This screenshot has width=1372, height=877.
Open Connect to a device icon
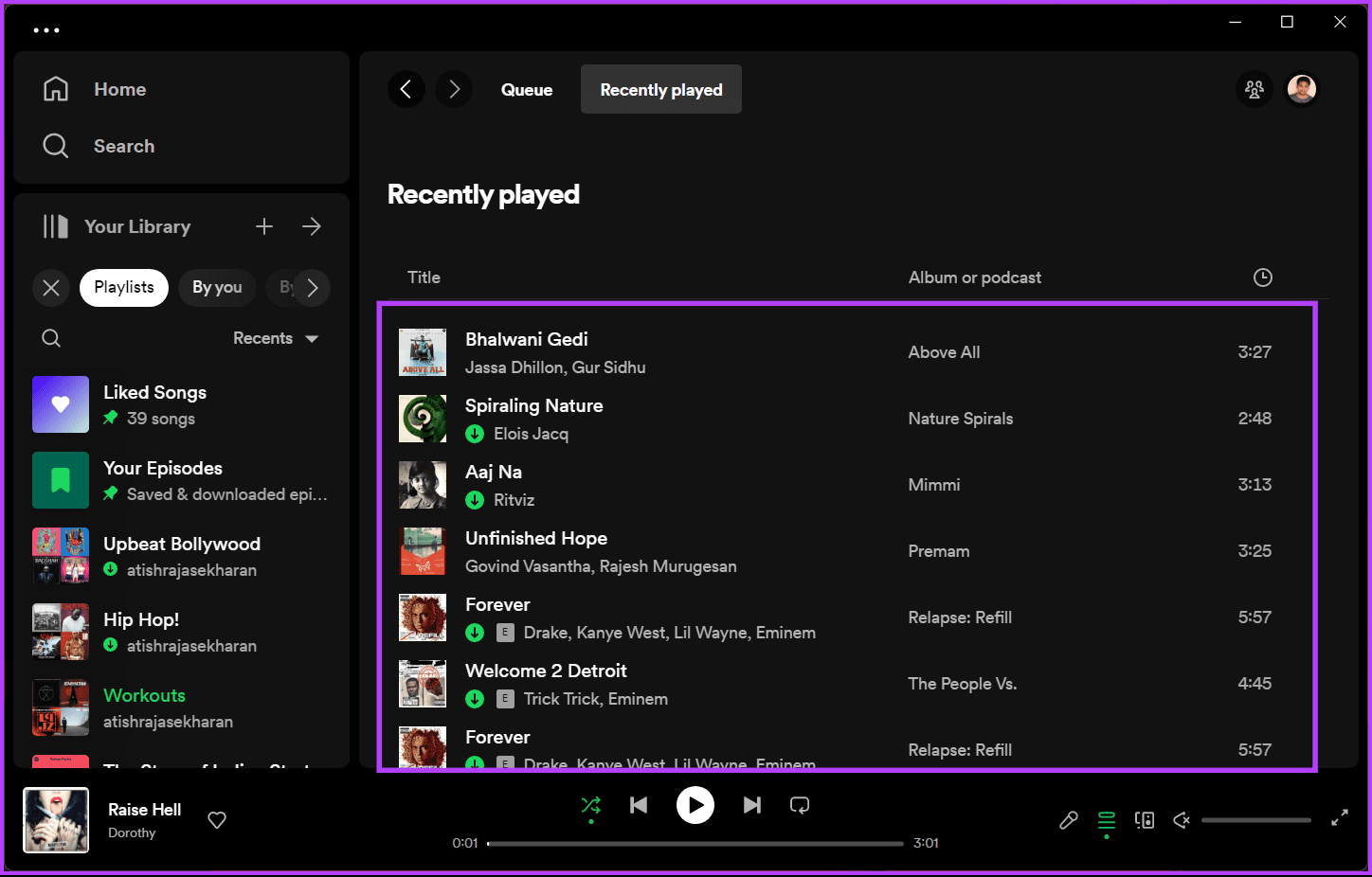[x=1145, y=820]
